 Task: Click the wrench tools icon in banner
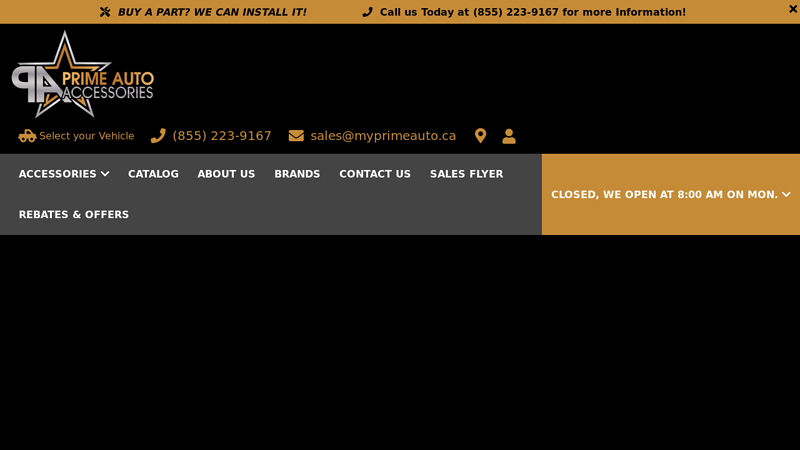pyautogui.click(x=105, y=12)
